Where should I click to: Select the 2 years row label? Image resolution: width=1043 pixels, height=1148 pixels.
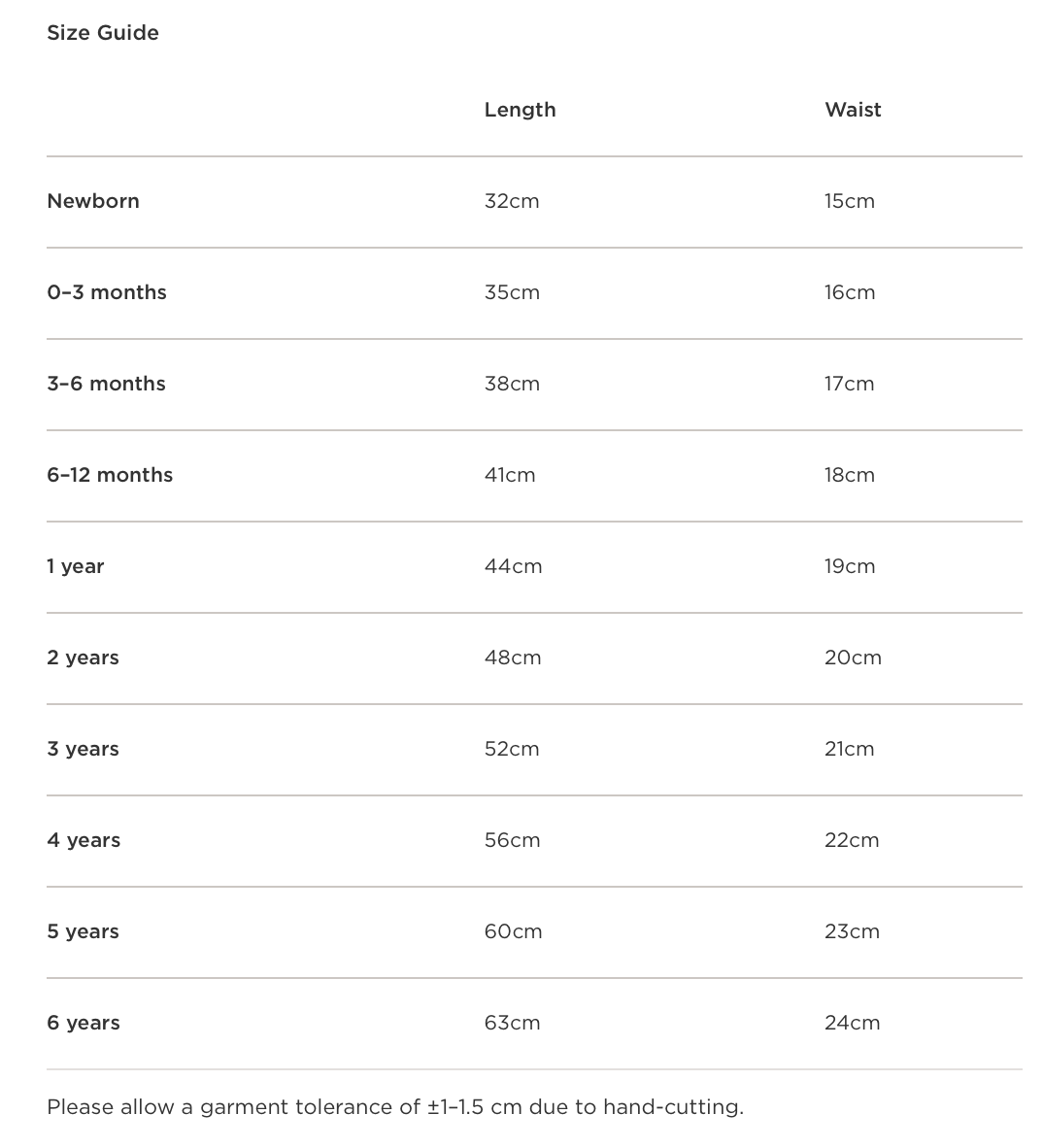tap(83, 658)
